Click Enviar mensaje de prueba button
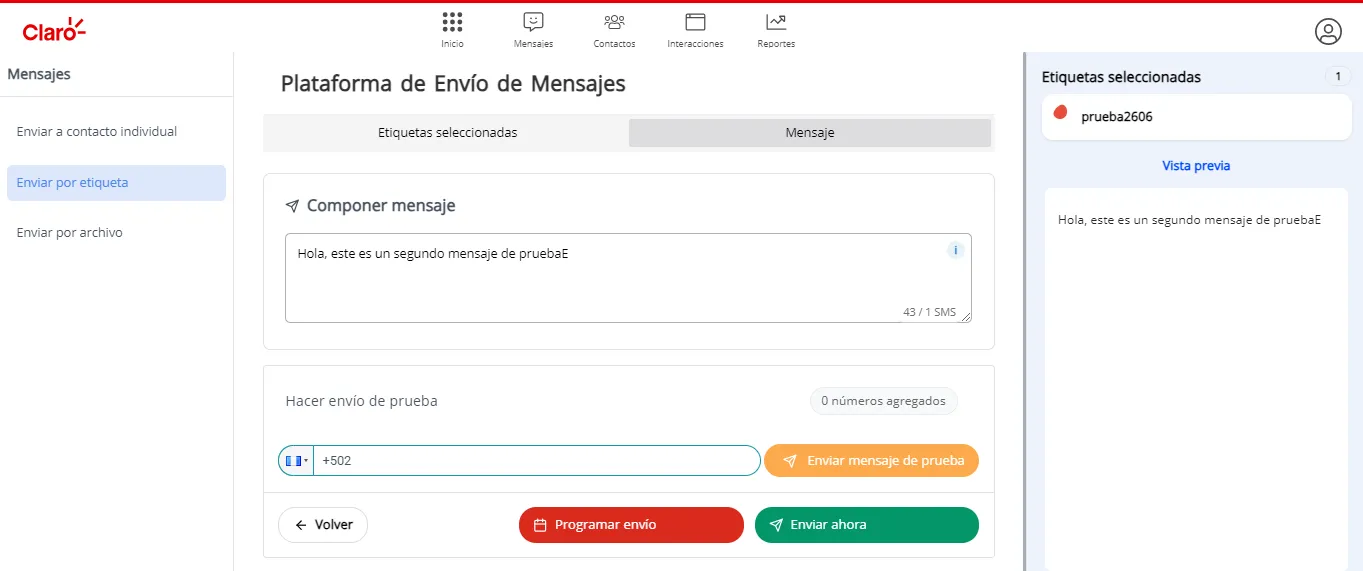This screenshot has height=571, width=1363. click(x=871, y=461)
